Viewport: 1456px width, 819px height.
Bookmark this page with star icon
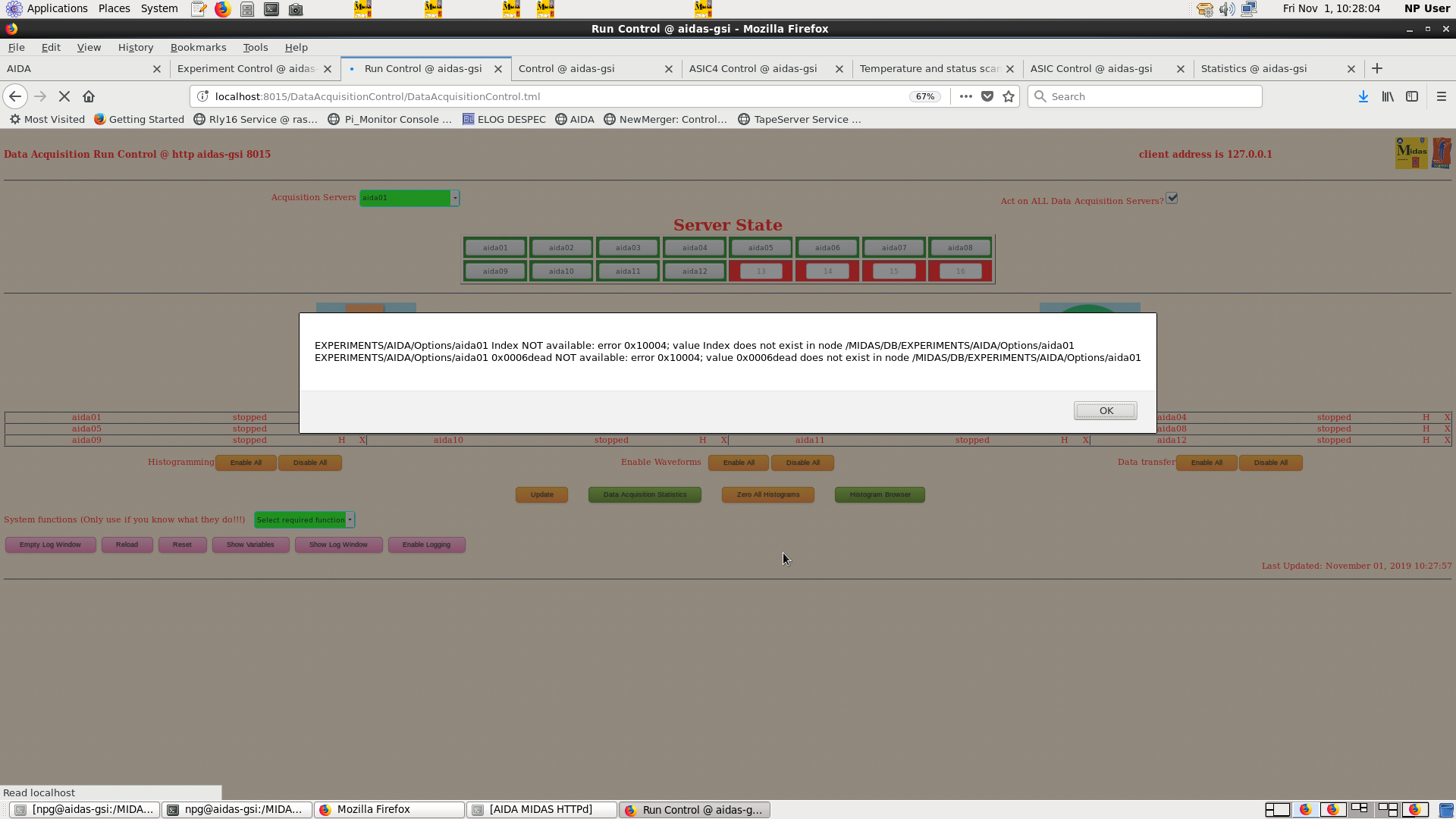(x=1009, y=96)
